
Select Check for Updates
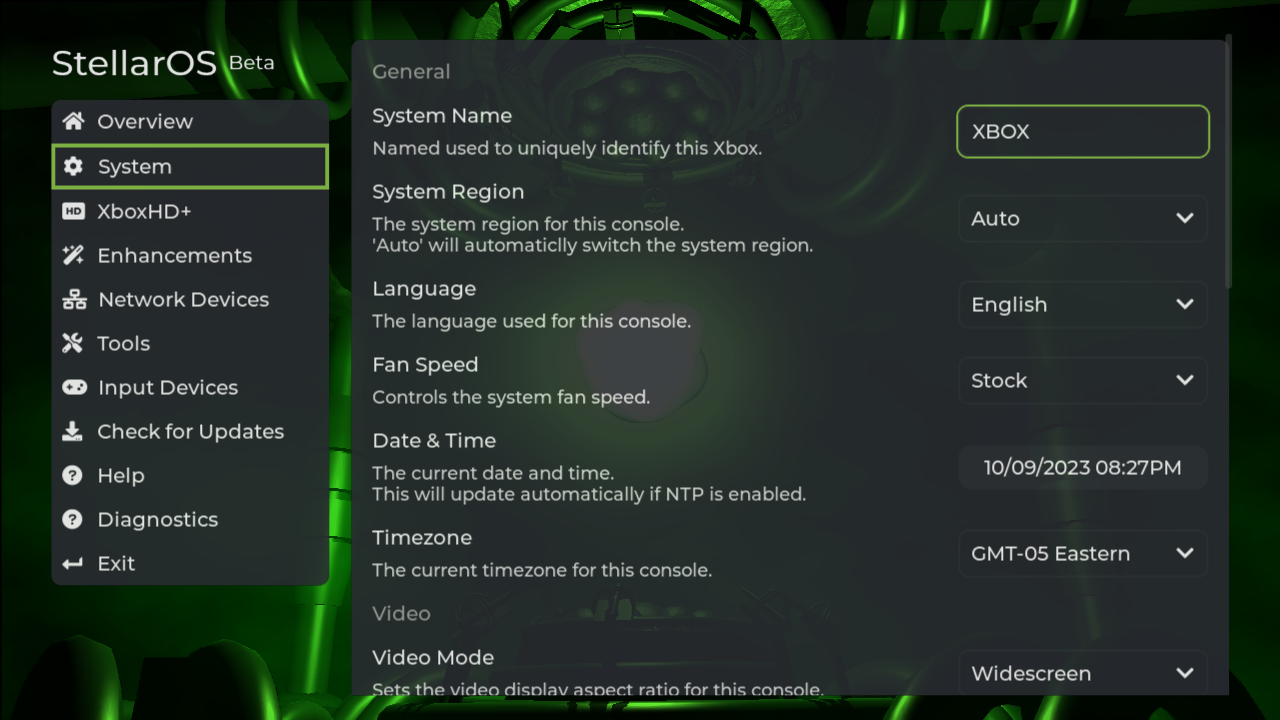190,431
